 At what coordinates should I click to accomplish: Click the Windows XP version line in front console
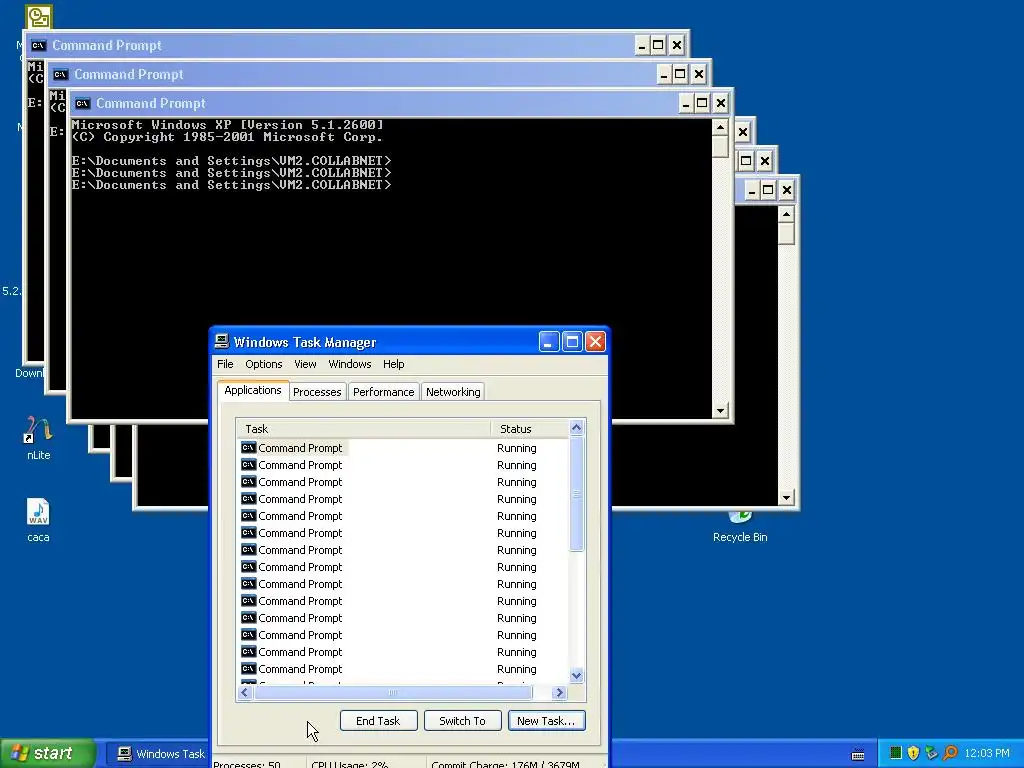pyautogui.click(x=227, y=125)
